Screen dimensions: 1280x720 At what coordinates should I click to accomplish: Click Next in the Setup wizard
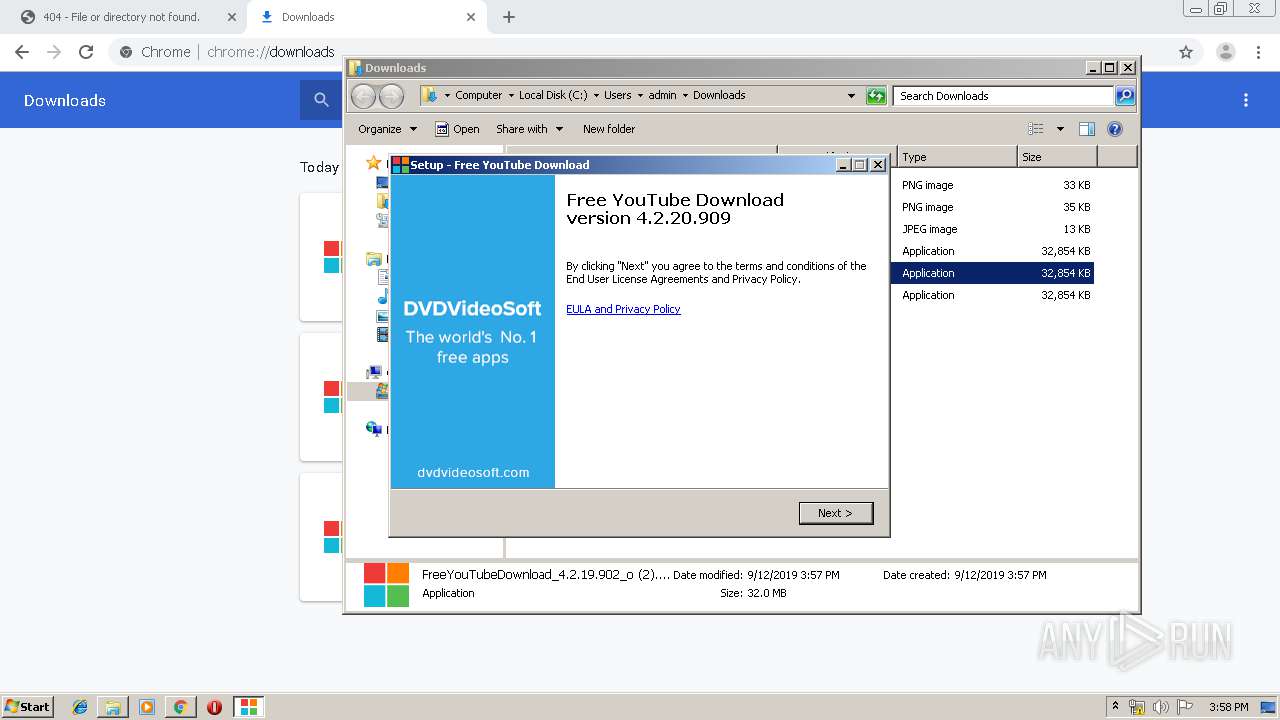click(836, 513)
